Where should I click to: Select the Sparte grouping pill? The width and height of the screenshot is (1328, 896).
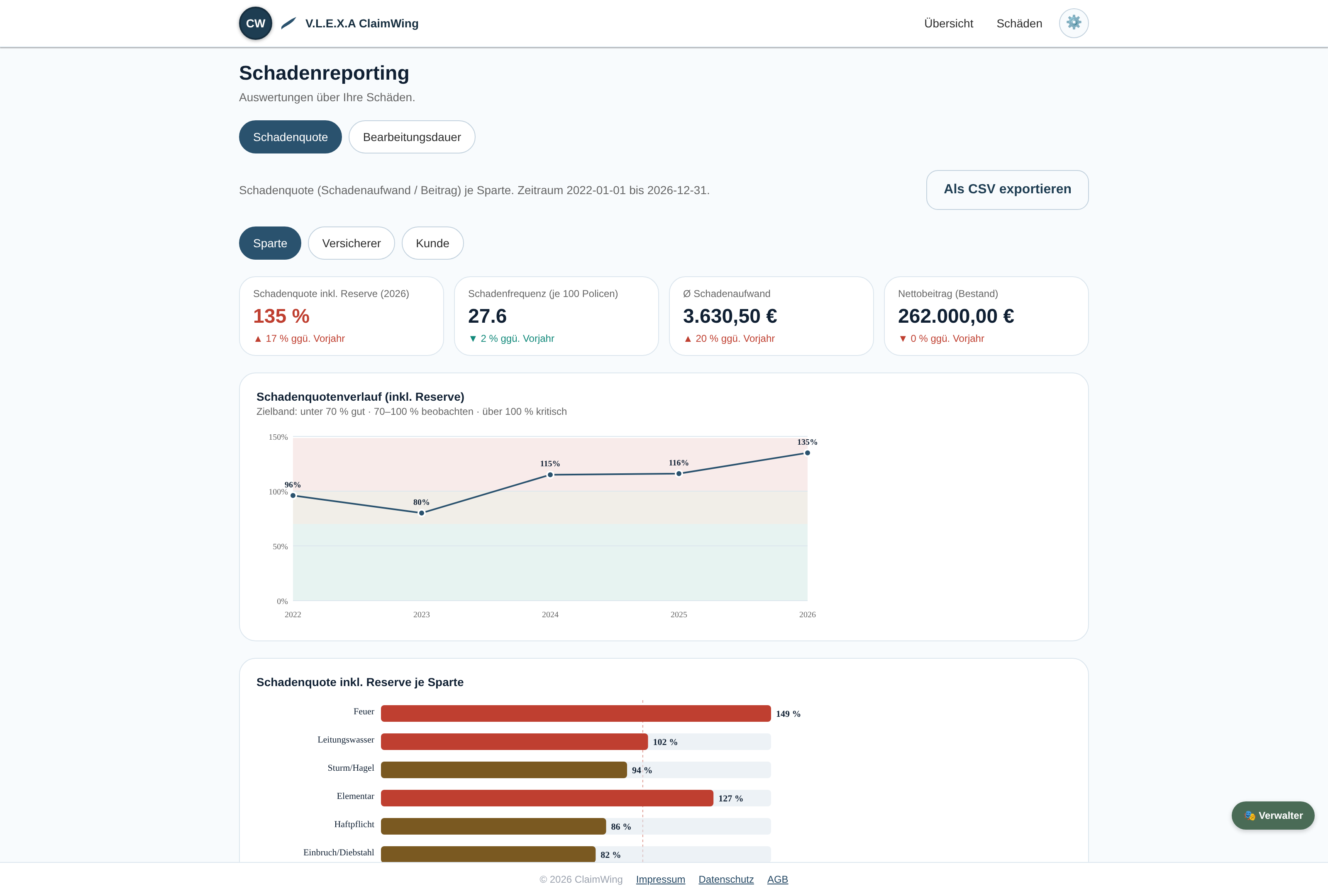pos(270,243)
